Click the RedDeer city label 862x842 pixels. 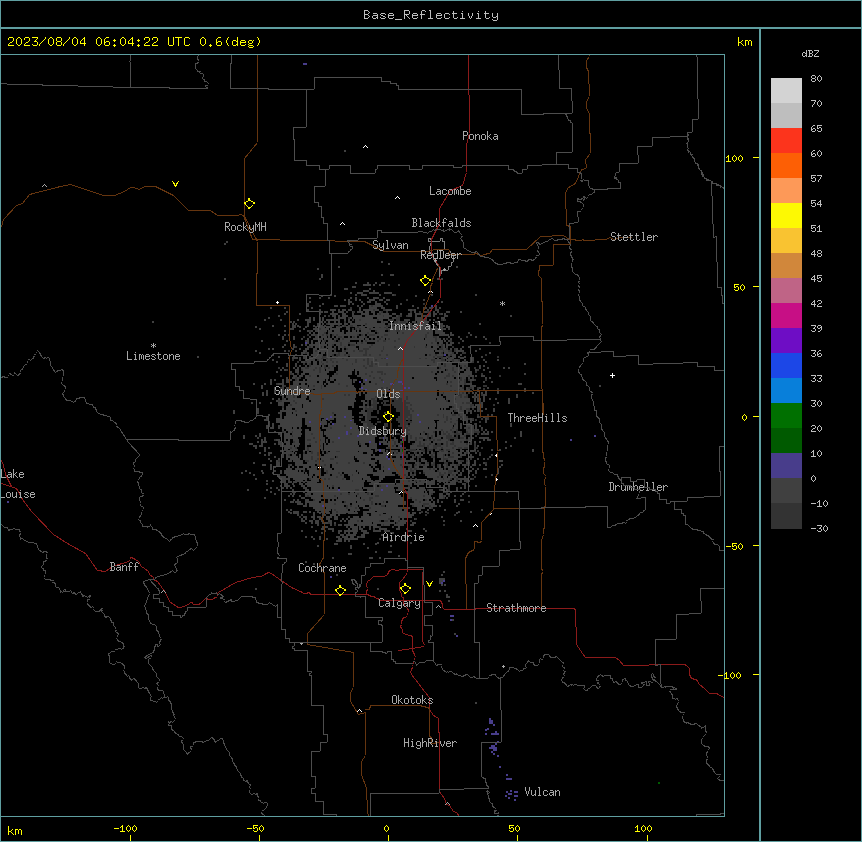440,255
